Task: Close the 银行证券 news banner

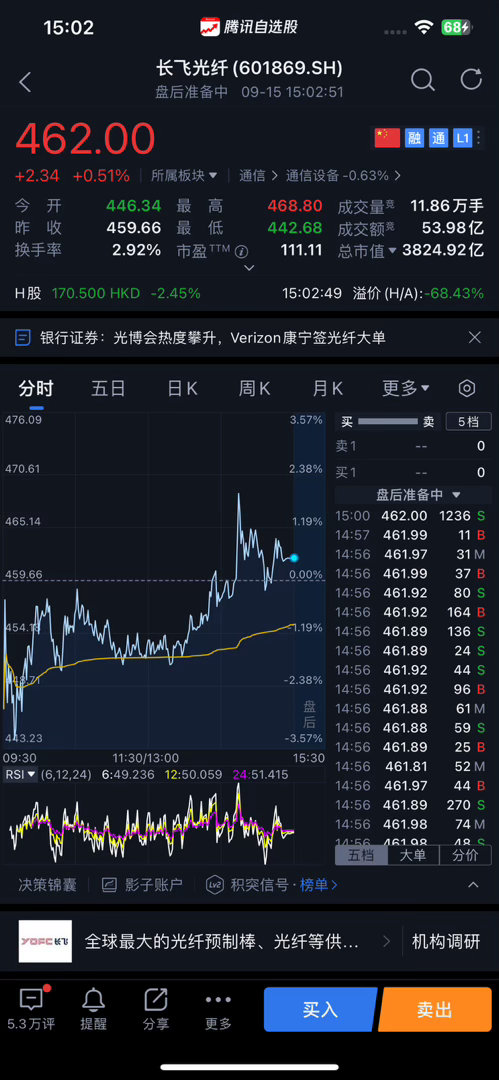Action: (x=474, y=338)
